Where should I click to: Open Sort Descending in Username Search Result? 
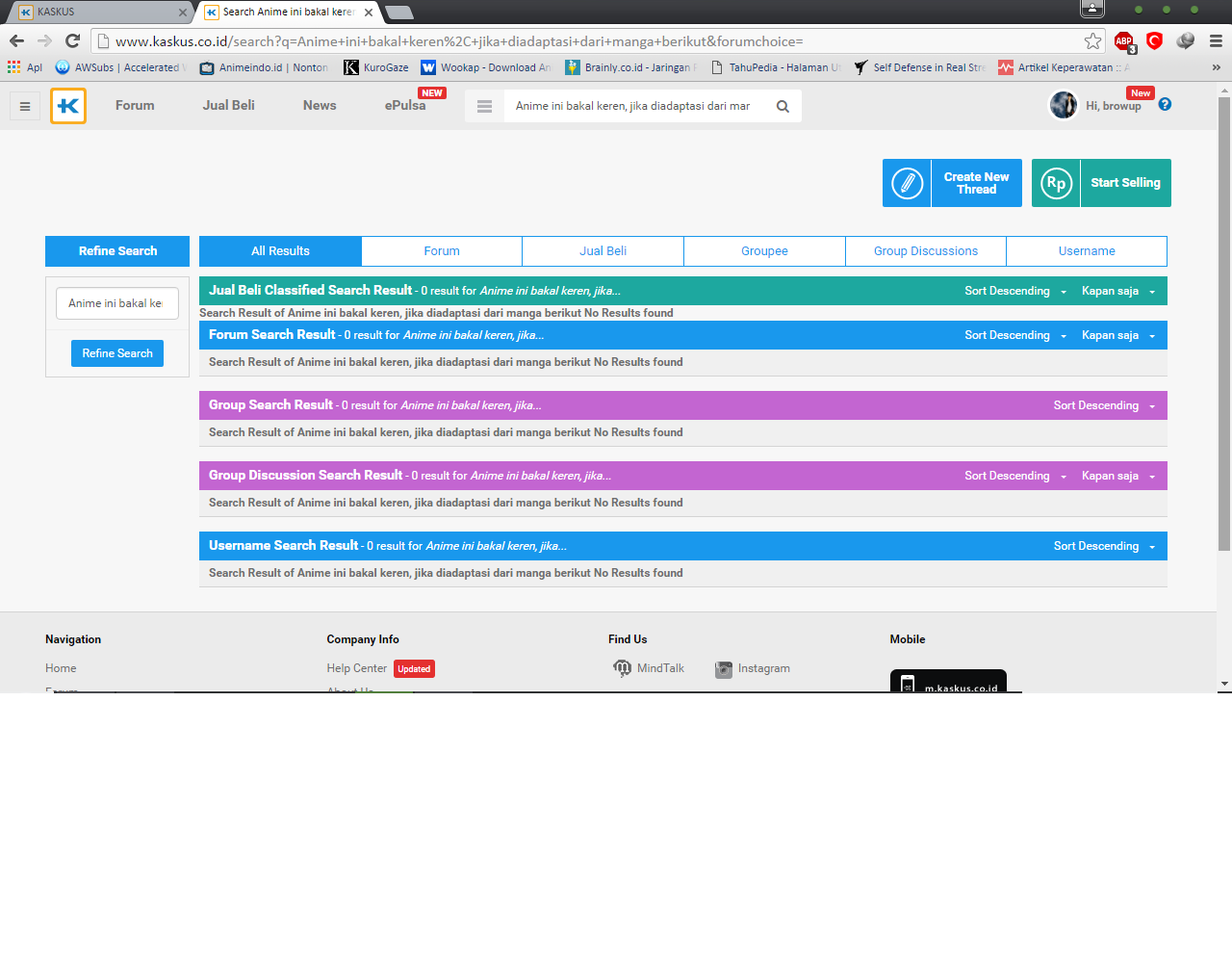click(1104, 546)
